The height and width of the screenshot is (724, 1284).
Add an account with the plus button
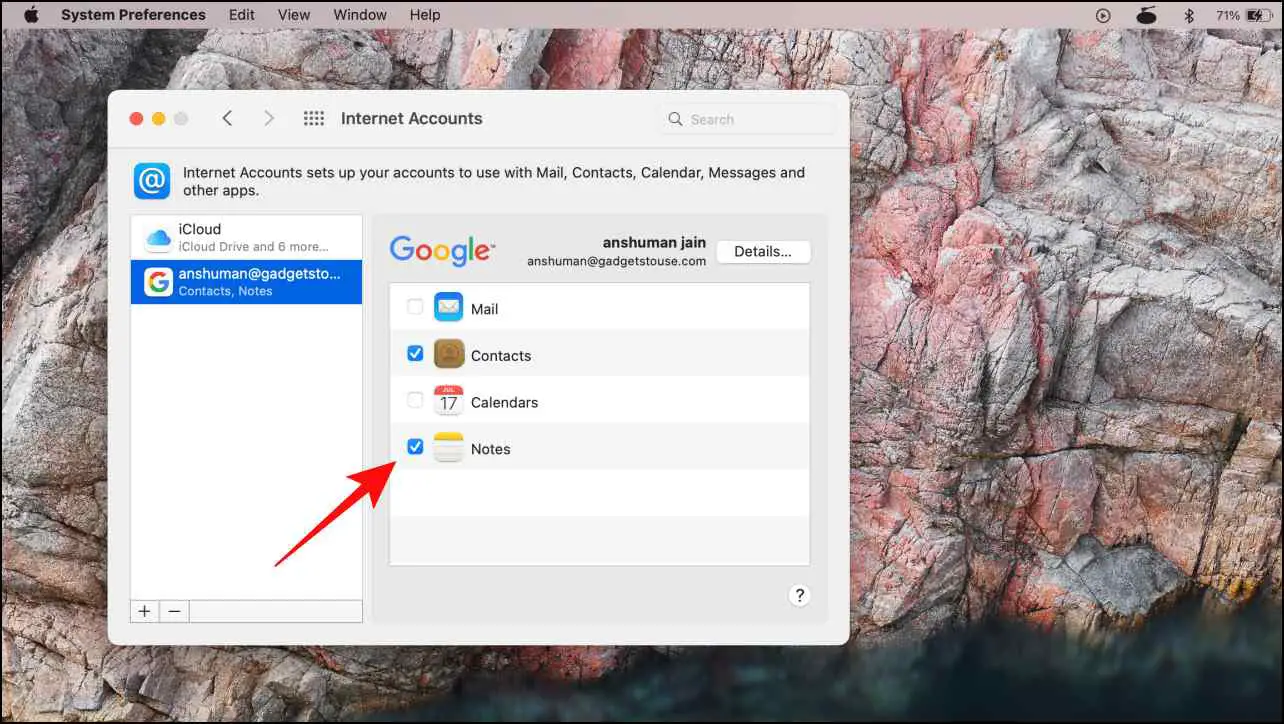tap(145, 611)
